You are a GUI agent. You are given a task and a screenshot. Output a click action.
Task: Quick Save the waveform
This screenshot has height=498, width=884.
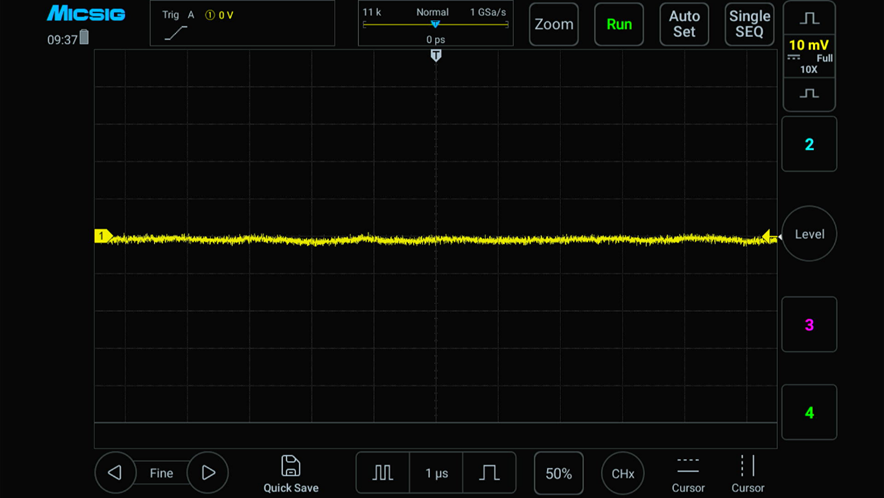[291, 474]
